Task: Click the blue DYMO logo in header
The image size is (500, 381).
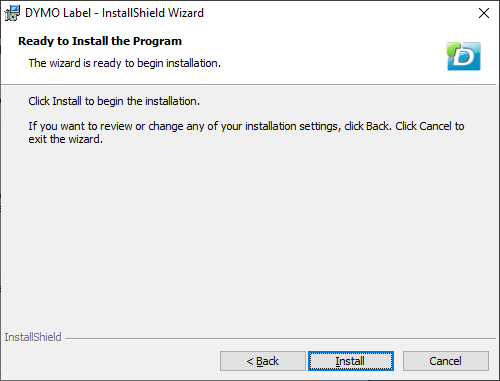Action: point(464,56)
